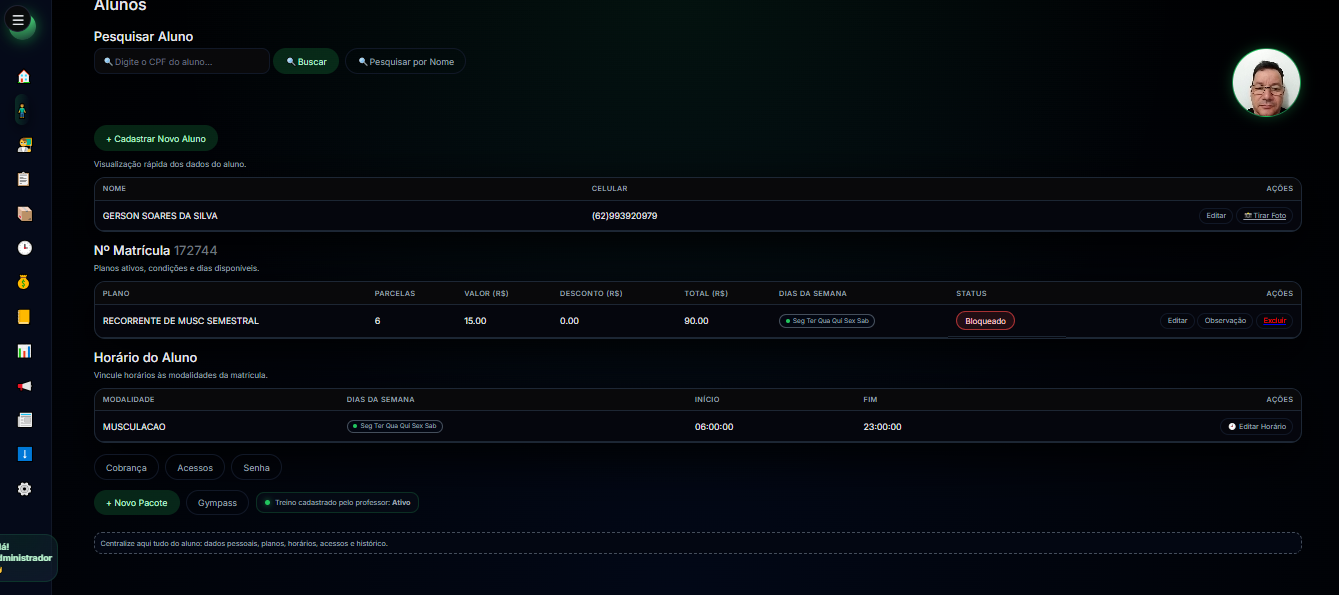Open the Cobrança tab

point(126,467)
